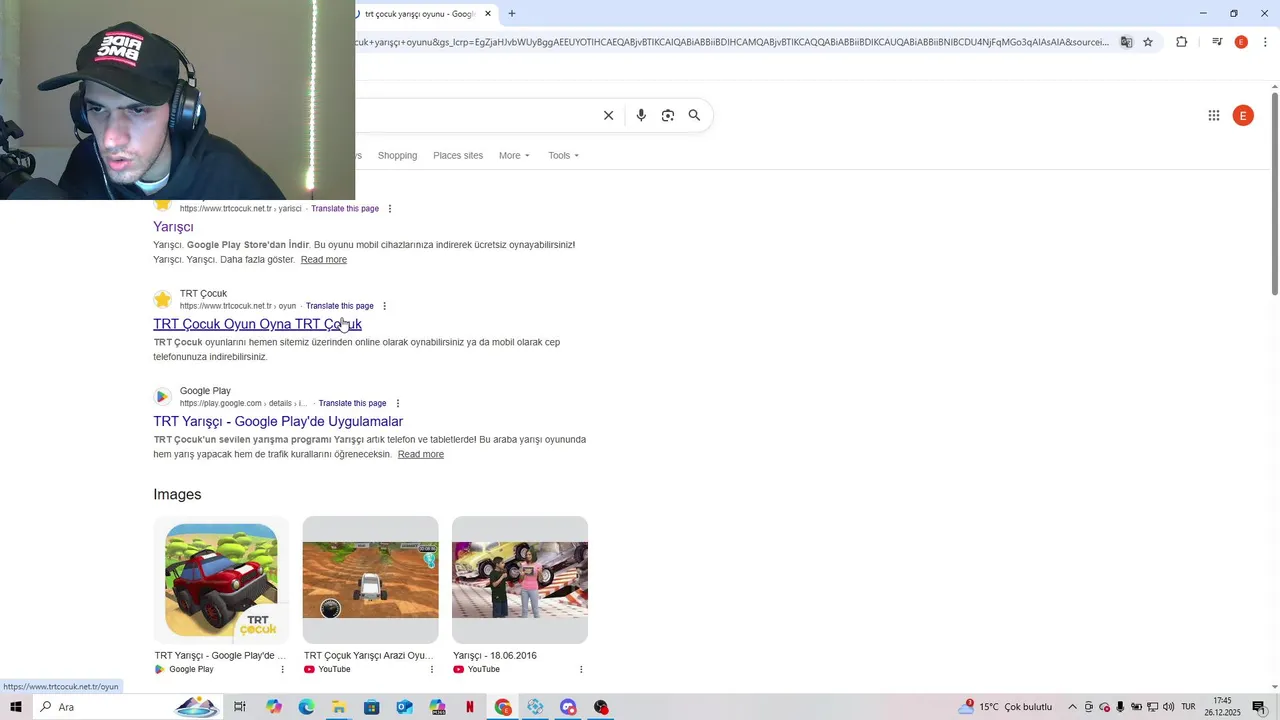This screenshot has height=720, width=1280.
Task: Open options for TRT Yarışçı Google Play image
Action: (x=283, y=670)
